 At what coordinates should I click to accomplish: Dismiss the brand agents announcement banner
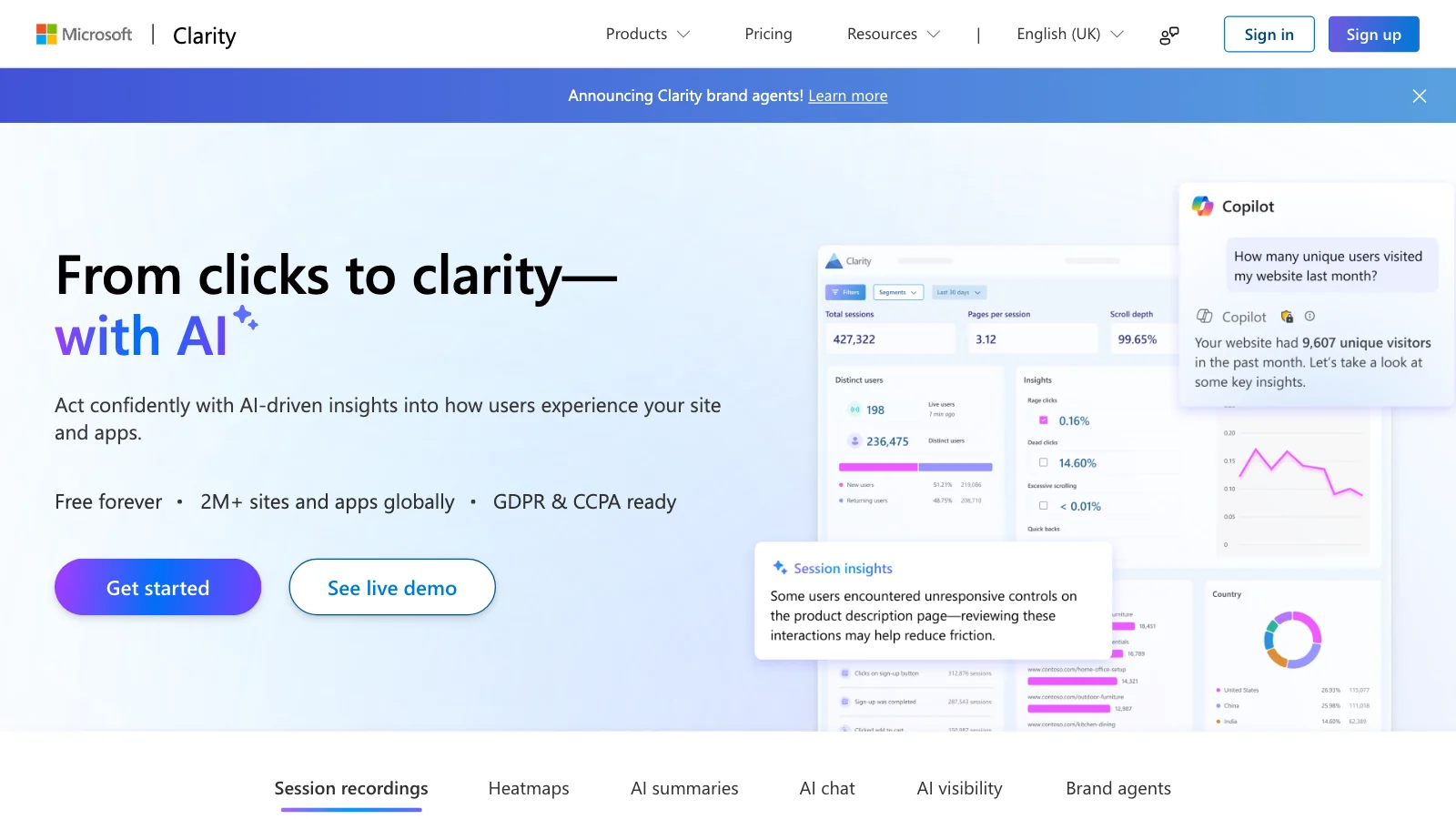(1419, 96)
